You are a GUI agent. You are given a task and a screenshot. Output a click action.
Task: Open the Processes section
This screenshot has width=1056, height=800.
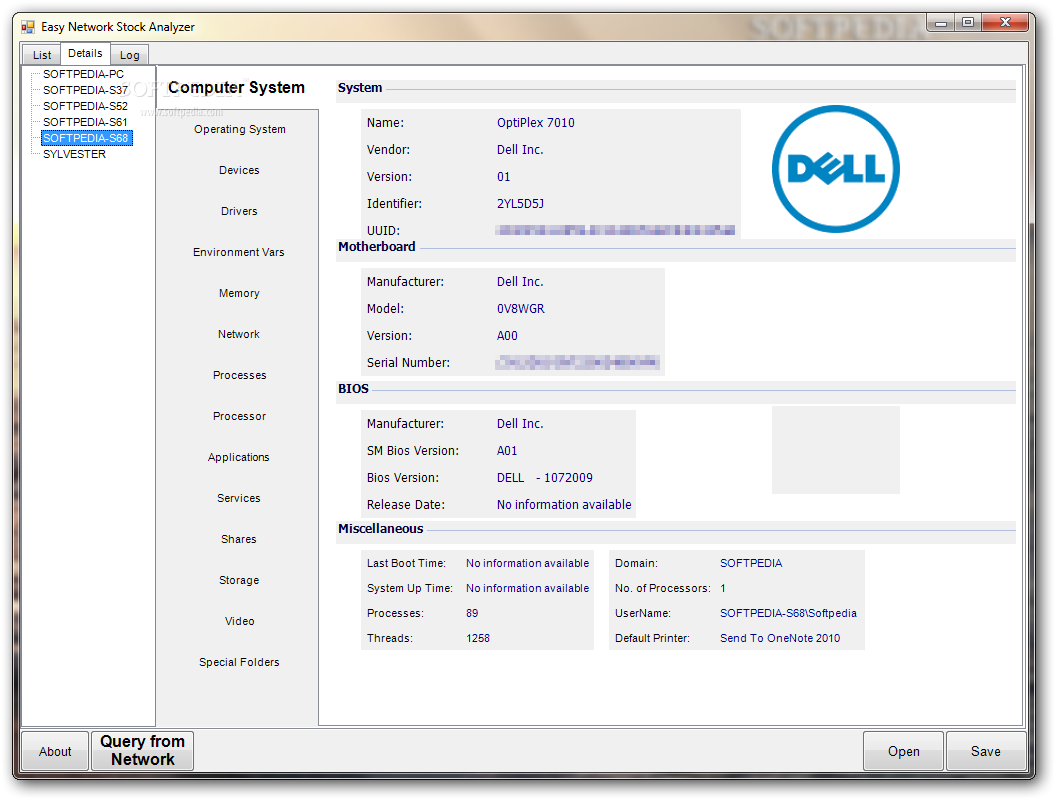[240, 375]
